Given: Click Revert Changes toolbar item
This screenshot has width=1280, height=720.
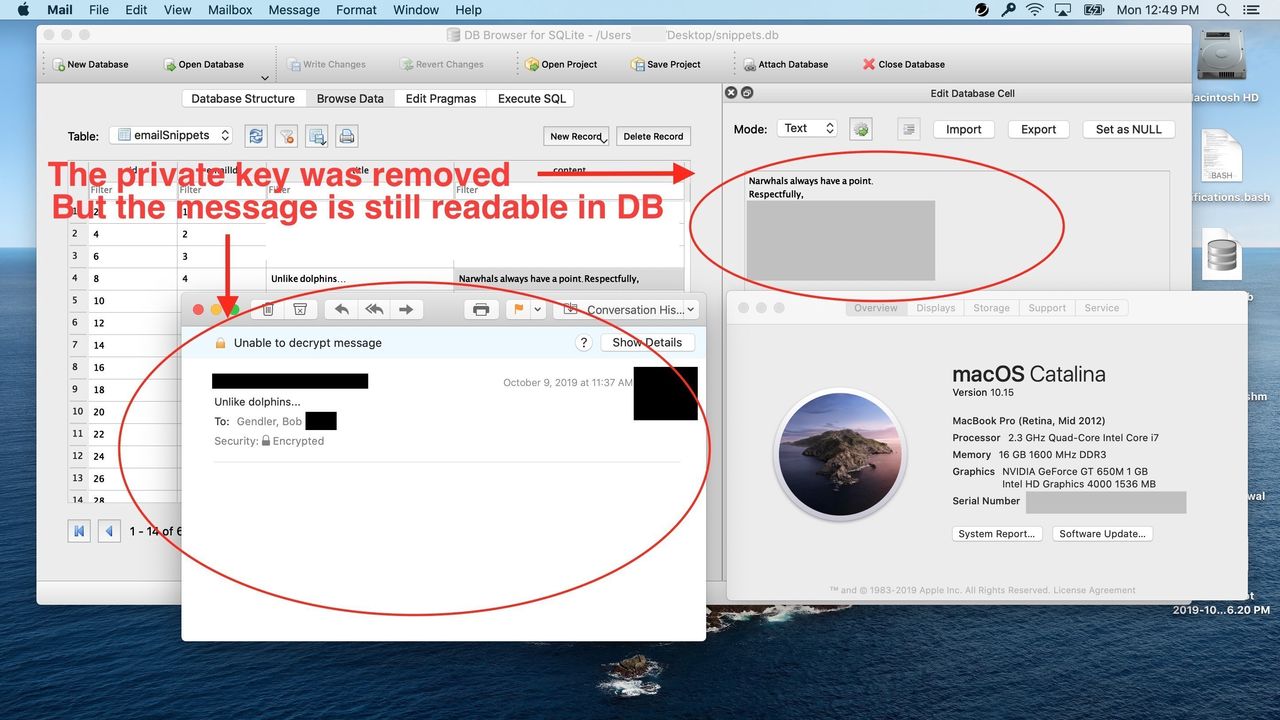Looking at the screenshot, I should tap(442, 64).
